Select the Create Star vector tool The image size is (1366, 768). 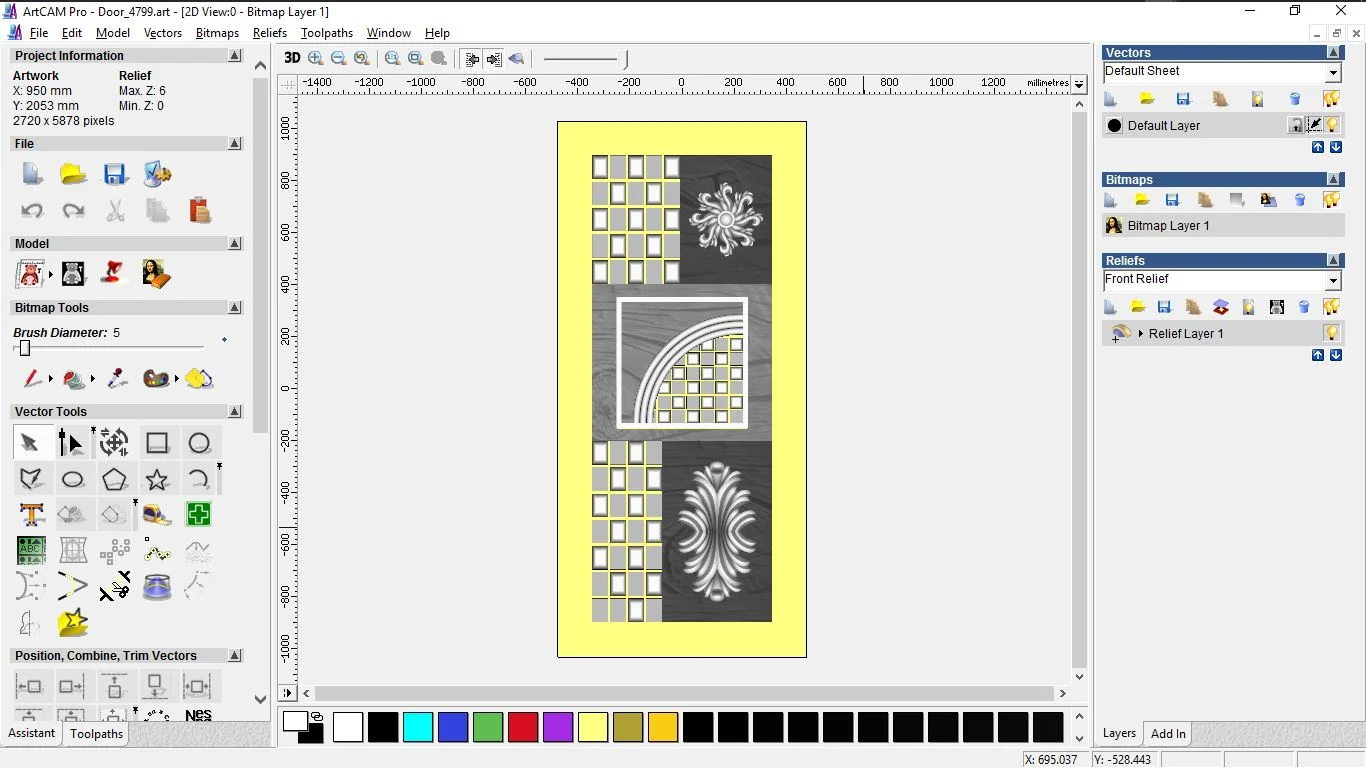[157, 479]
